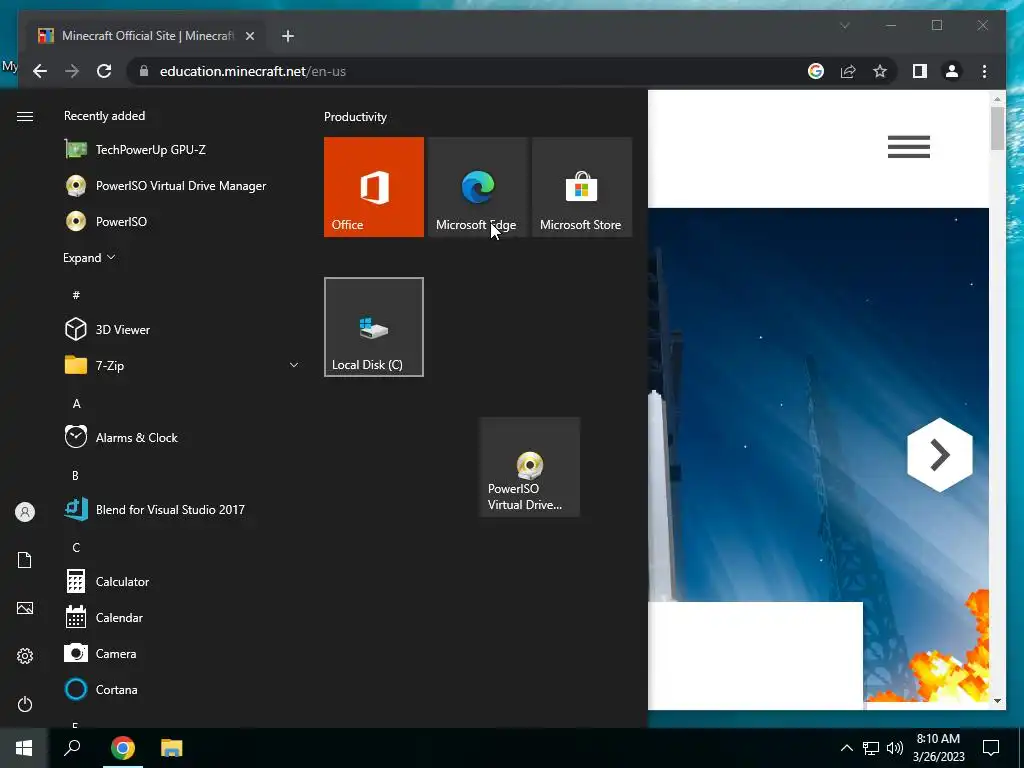Expand the recently added list
The image size is (1024, 768).
[89, 258]
